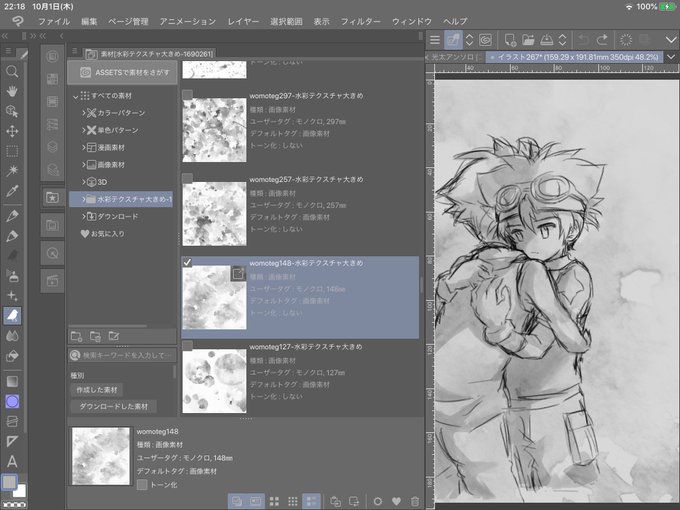Select the Text A tool
Viewport: 680px width, 510px height.
point(12,461)
